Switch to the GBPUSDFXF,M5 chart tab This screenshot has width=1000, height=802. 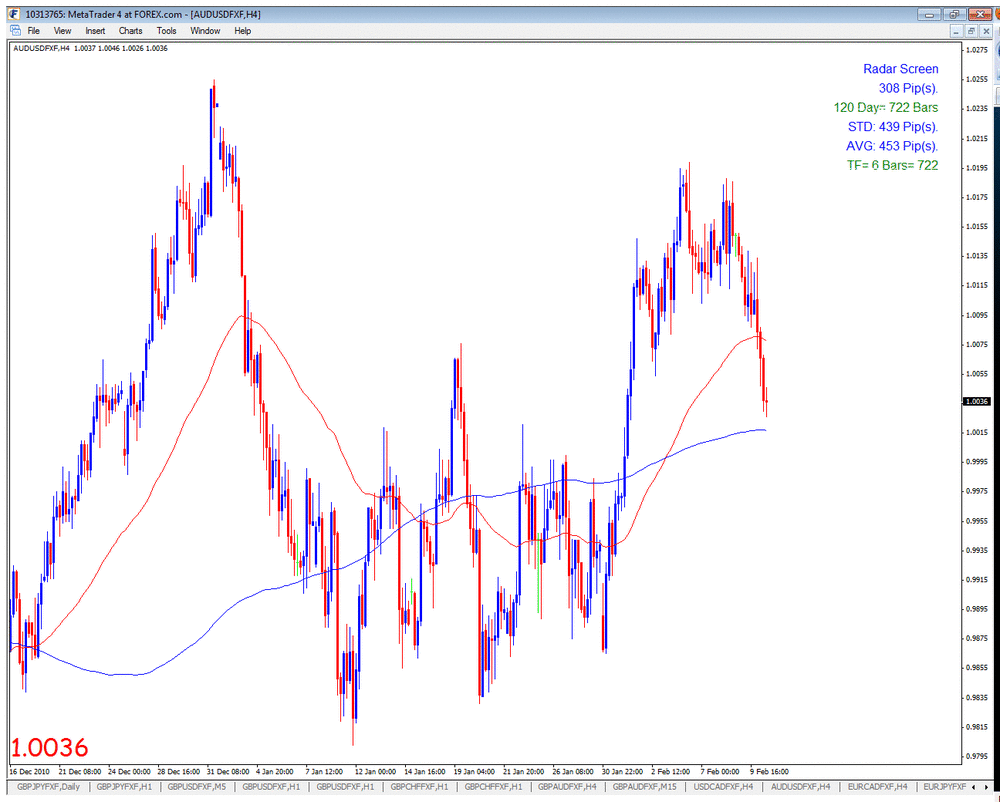point(196,787)
